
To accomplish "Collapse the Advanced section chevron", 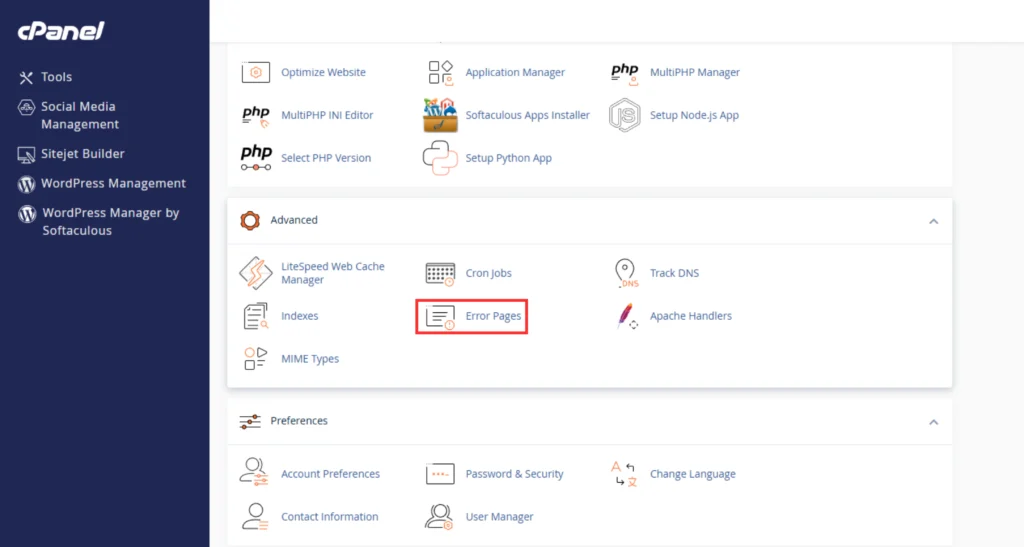I will tap(933, 221).
